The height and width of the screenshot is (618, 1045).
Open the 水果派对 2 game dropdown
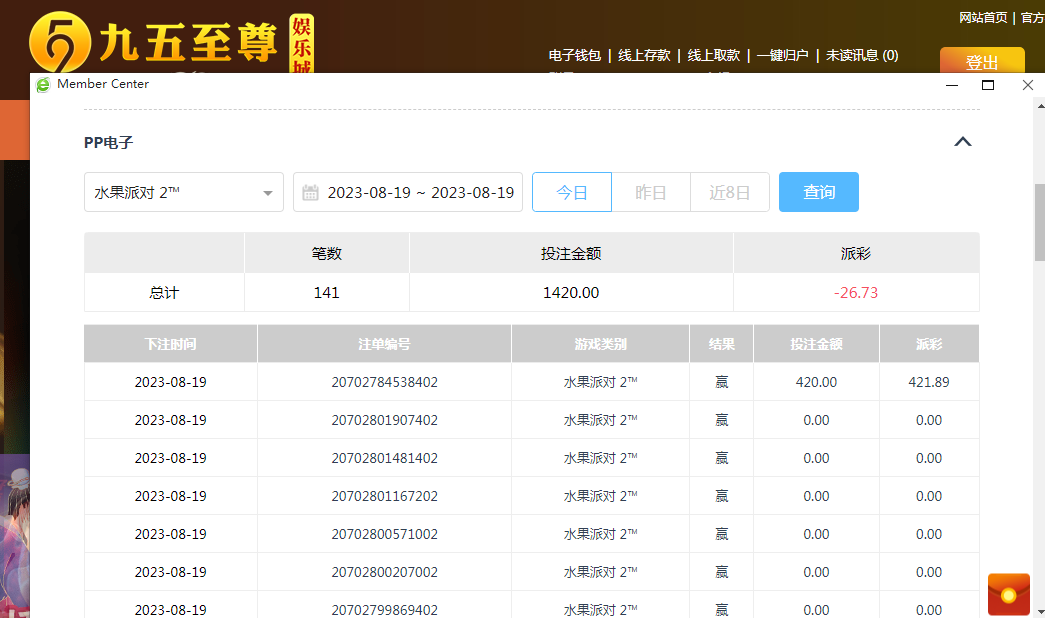coord(184,193)
